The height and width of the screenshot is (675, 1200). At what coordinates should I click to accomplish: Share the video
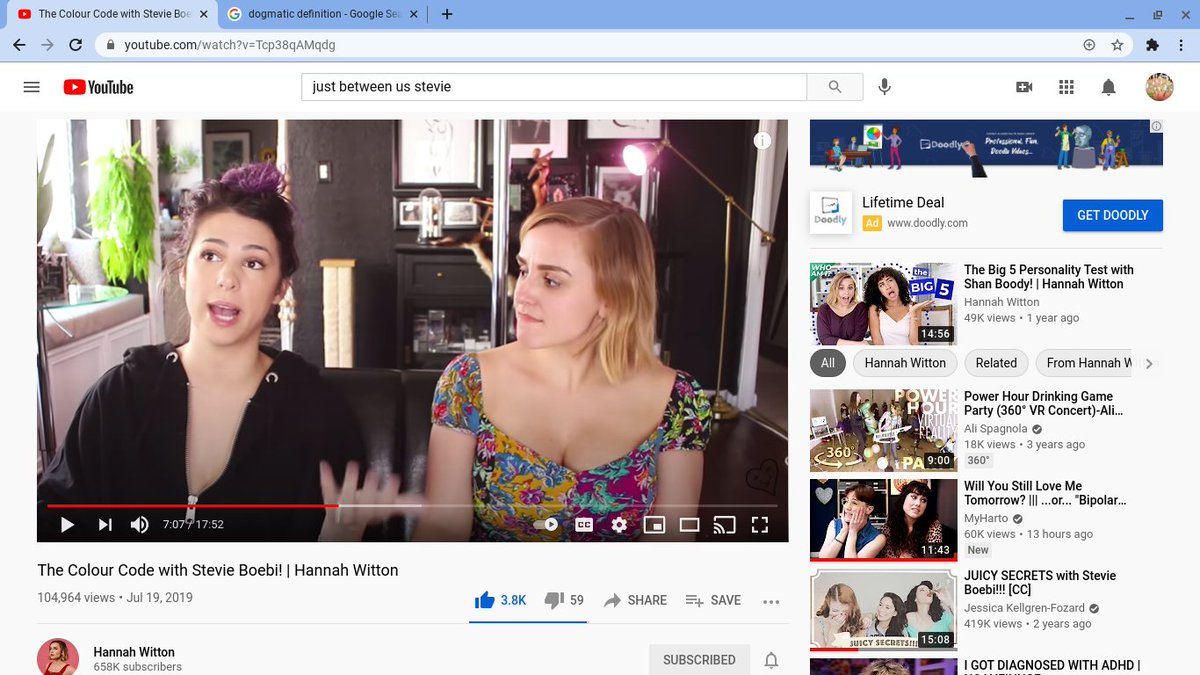click(635, 600)
